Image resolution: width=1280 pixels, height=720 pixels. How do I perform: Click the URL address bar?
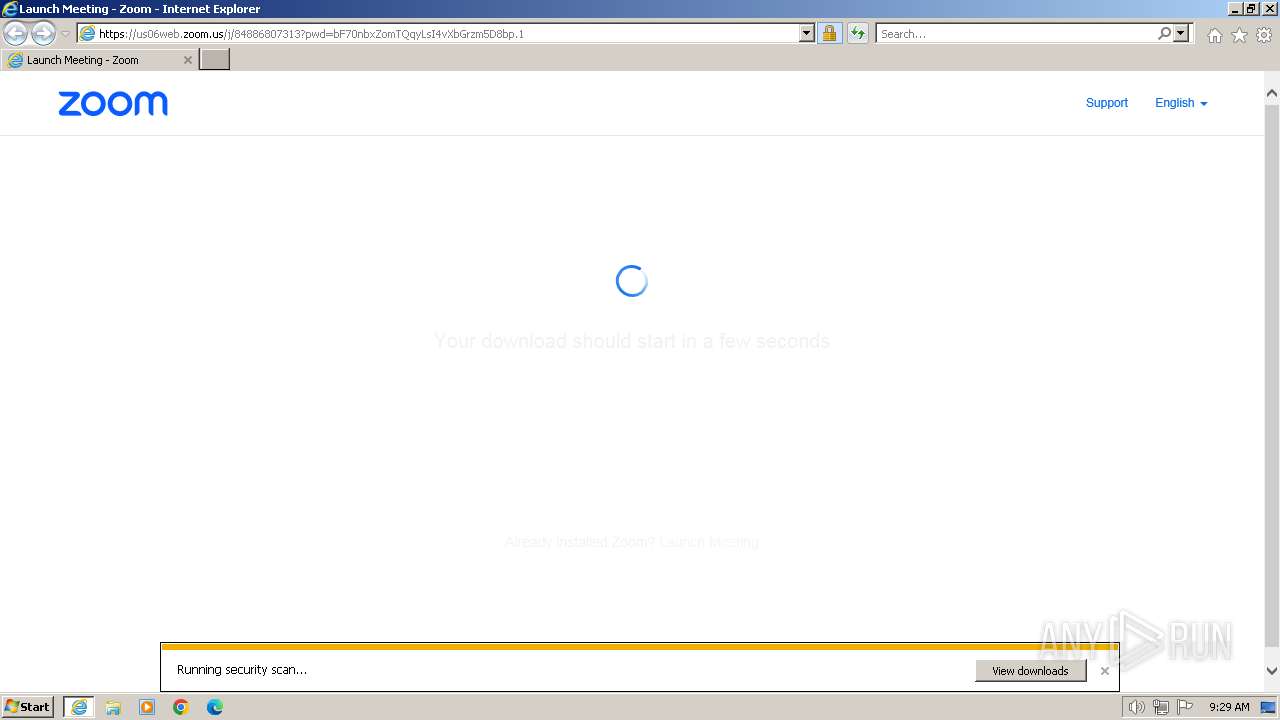coord(438,34)
